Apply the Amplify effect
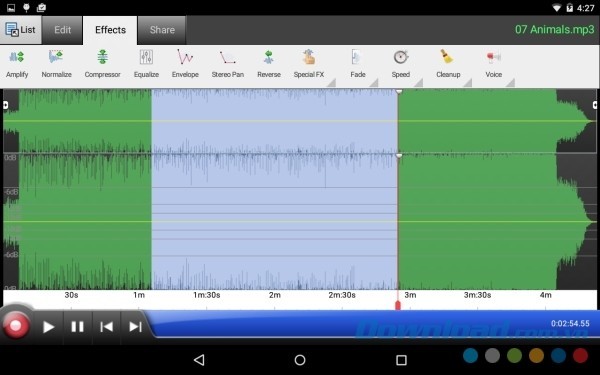600x375 pixels. pyautogui.click(x=17, y=64)
